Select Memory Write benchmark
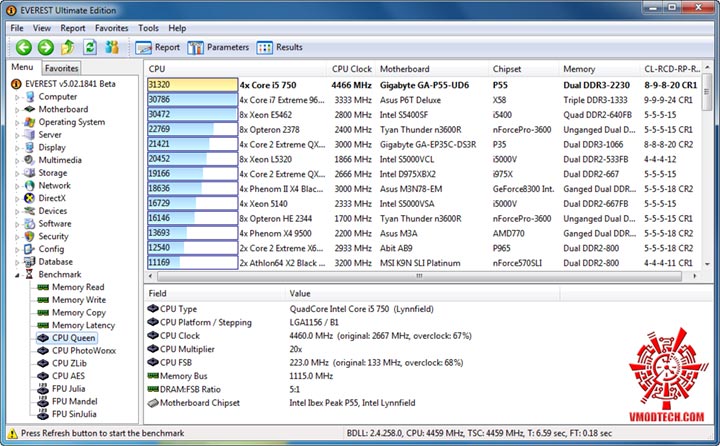Screen dimensions: 720x446 (79, 300)
